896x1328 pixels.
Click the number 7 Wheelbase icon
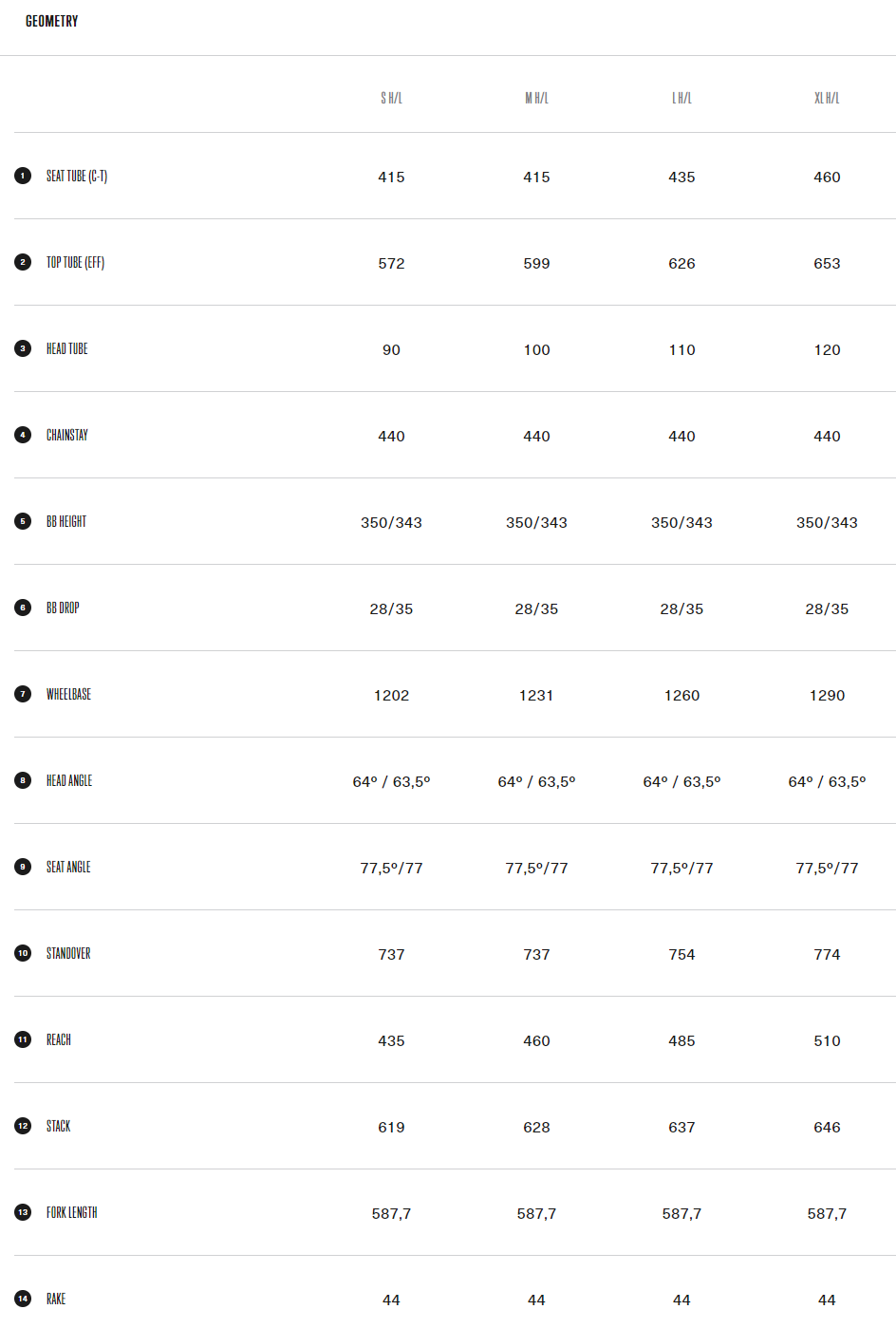[23, 694]
